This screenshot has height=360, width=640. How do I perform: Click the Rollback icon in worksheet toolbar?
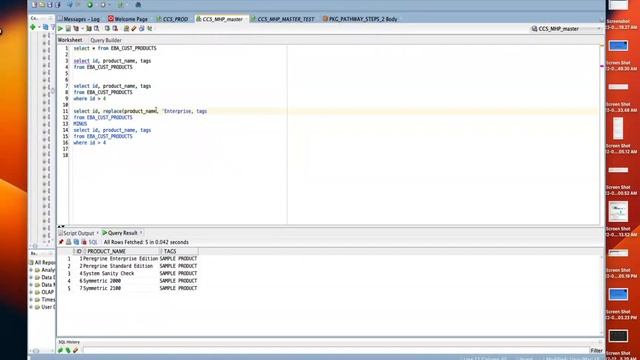pos(115,29)
